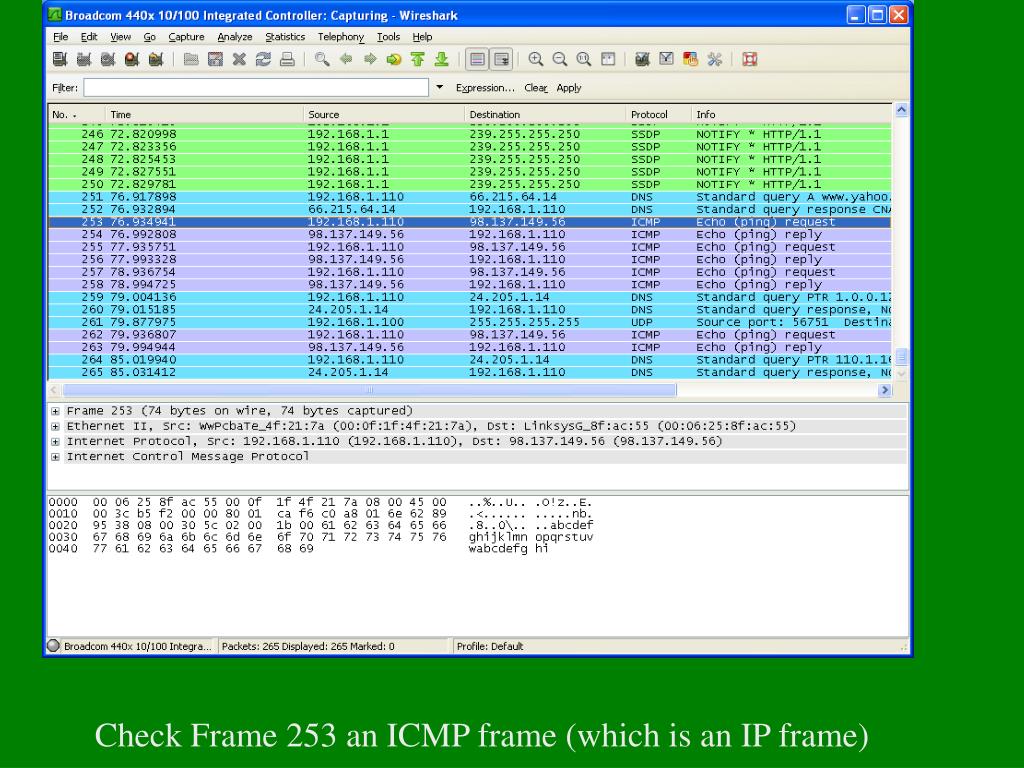This screenshot has height=768, width=1024.
Task: Go forward in packet history
Action: pyautogui.click(x=370, y=59)
